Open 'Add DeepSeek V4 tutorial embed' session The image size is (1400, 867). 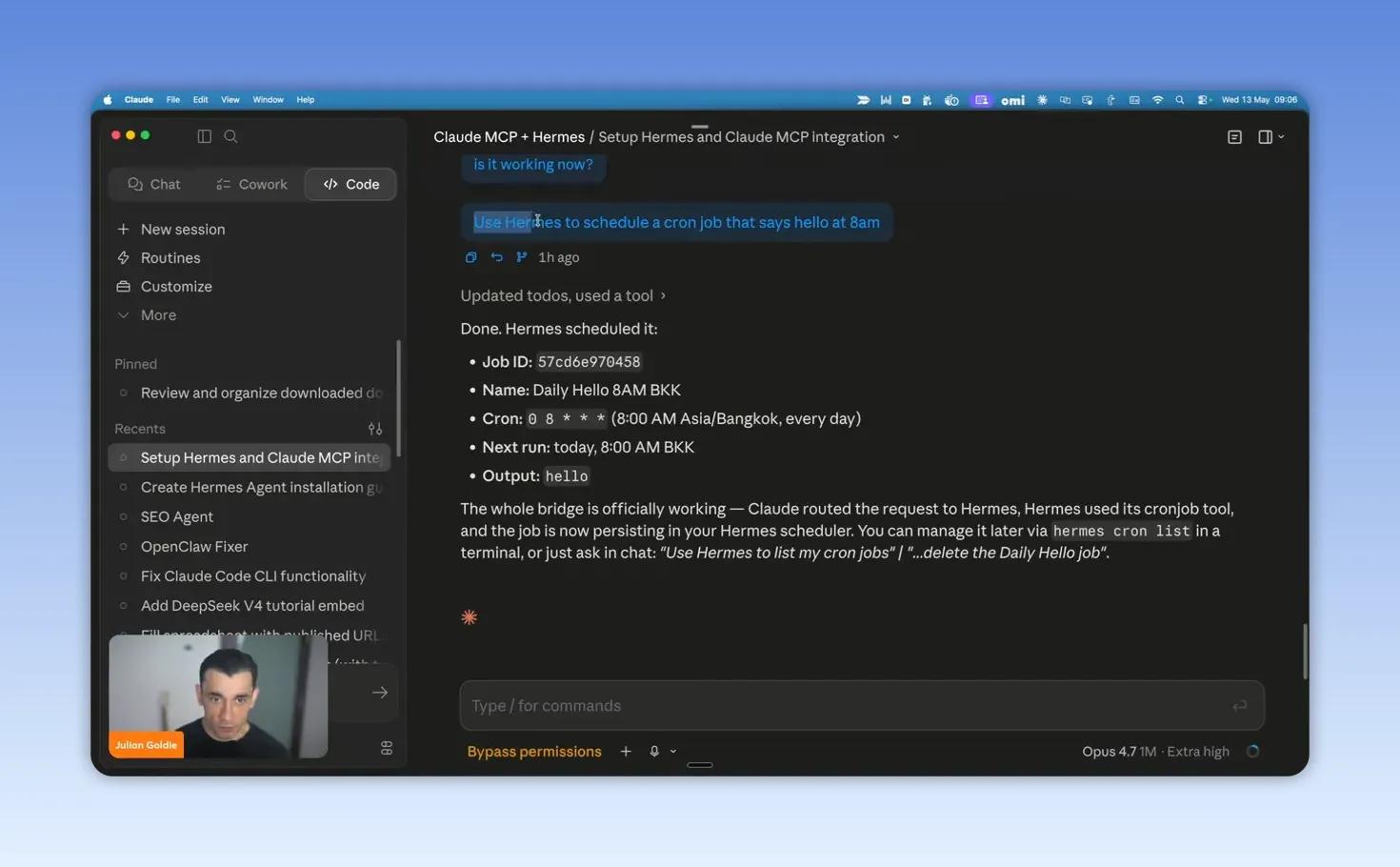tap(250, 605)
